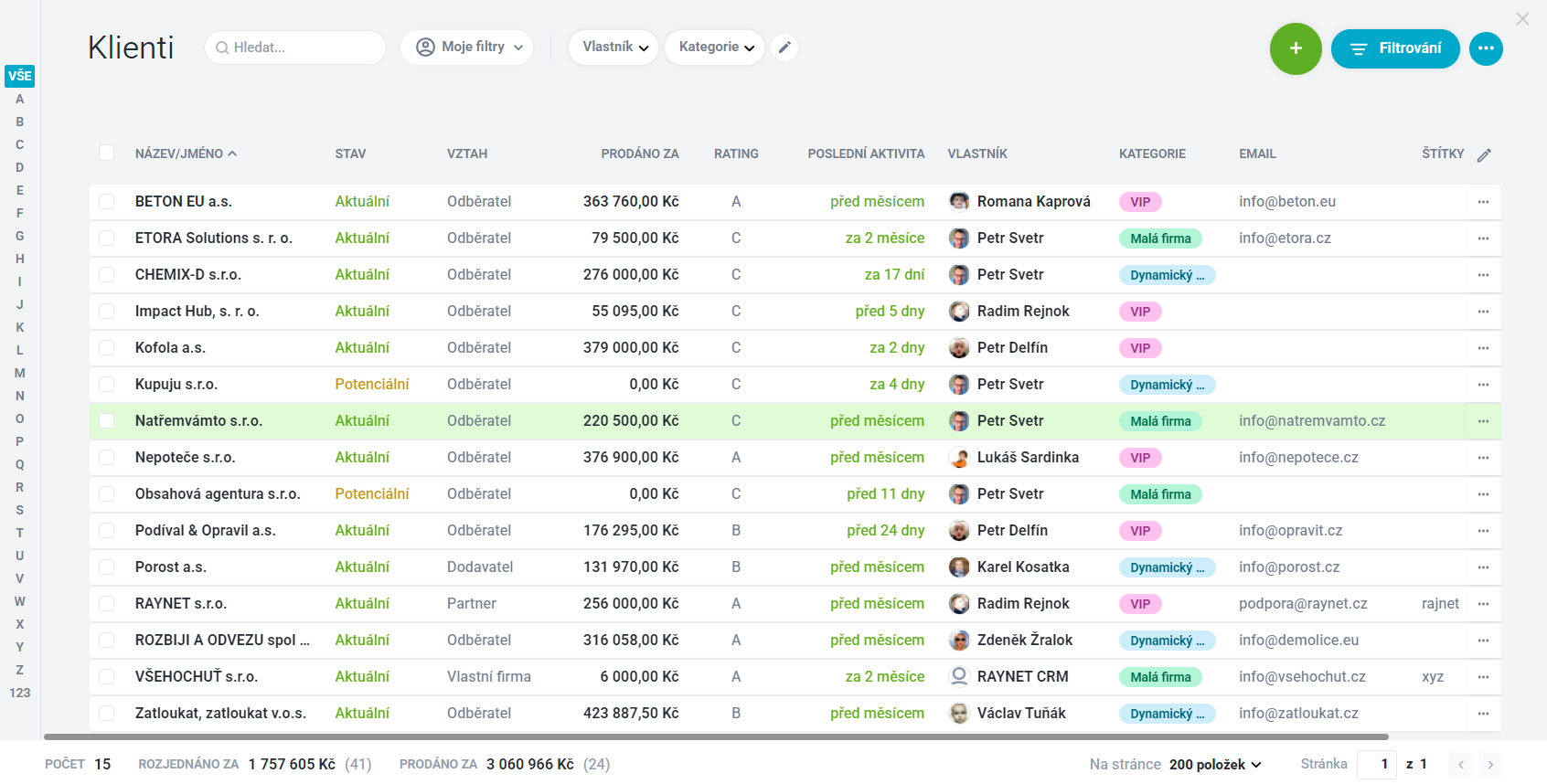The width and height of the screenshot is (1547, 784).
Task: Toggle the select-all checkbox in header
Action: [107, 153]
